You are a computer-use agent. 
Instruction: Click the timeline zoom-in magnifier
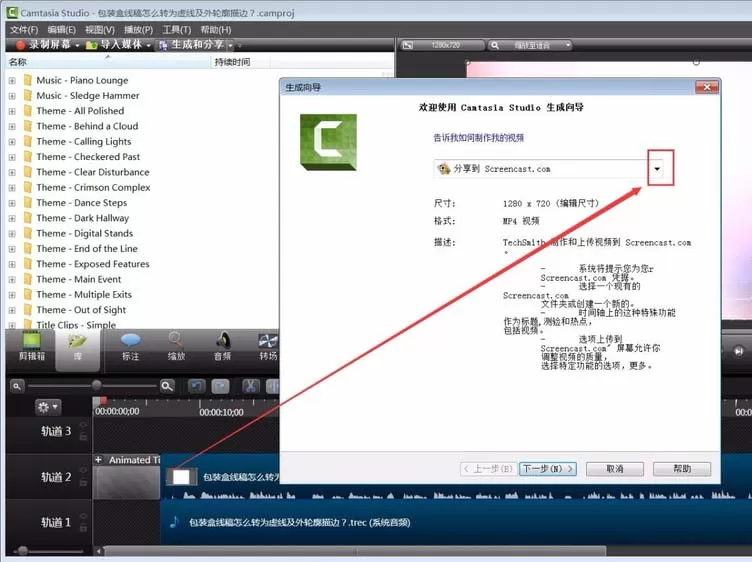coord(167,386)
